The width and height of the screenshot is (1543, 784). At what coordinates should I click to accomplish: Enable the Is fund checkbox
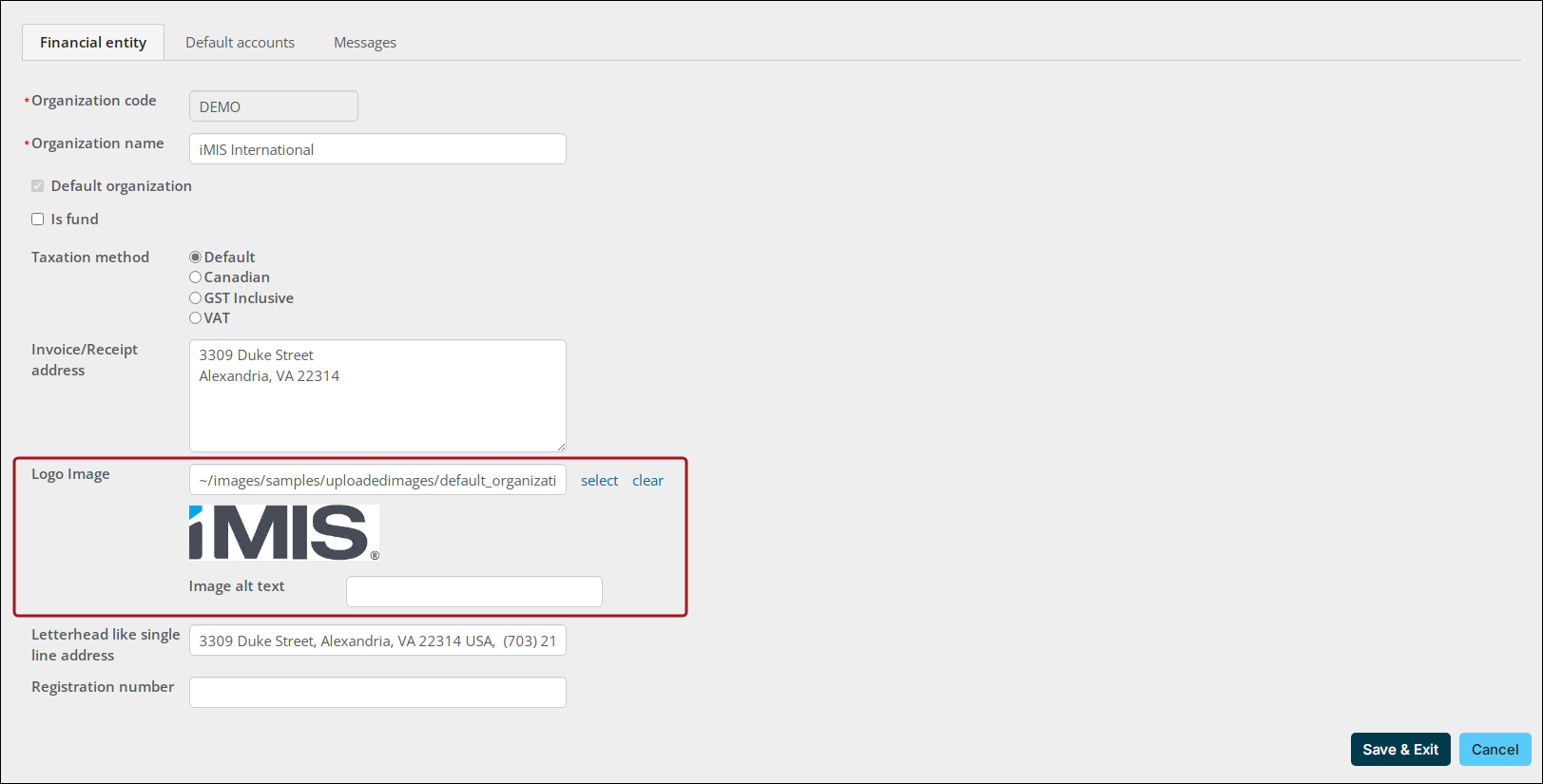click(38, 220)
